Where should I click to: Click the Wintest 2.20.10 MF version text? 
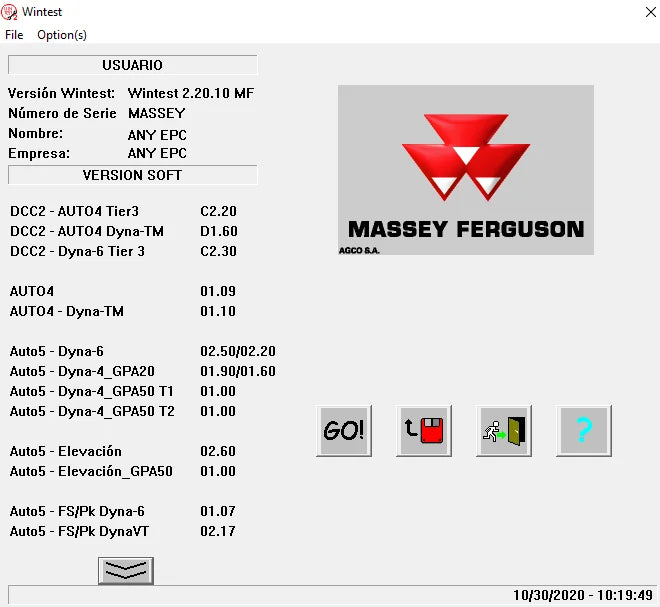[x=192, y=93]
